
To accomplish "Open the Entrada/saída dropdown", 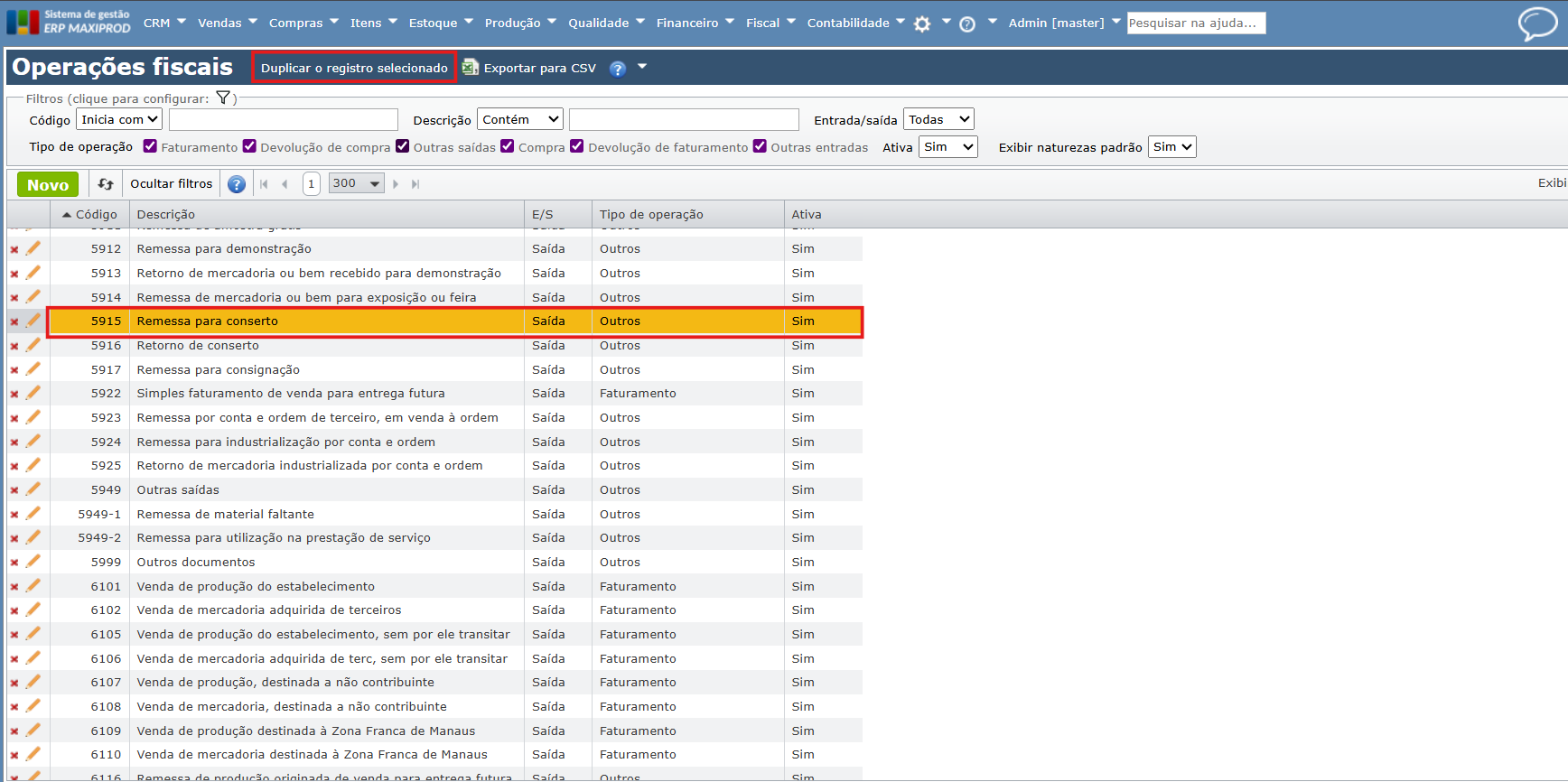I will pyautogui.click(x=938, y=119).
